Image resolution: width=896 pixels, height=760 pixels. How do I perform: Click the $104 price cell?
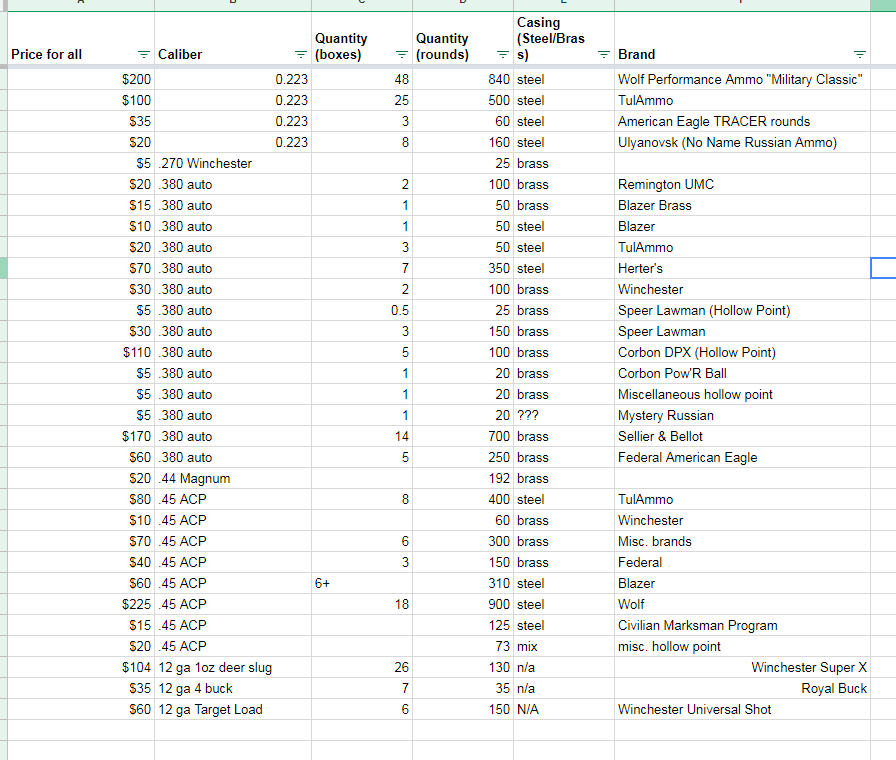pos(81,667)
